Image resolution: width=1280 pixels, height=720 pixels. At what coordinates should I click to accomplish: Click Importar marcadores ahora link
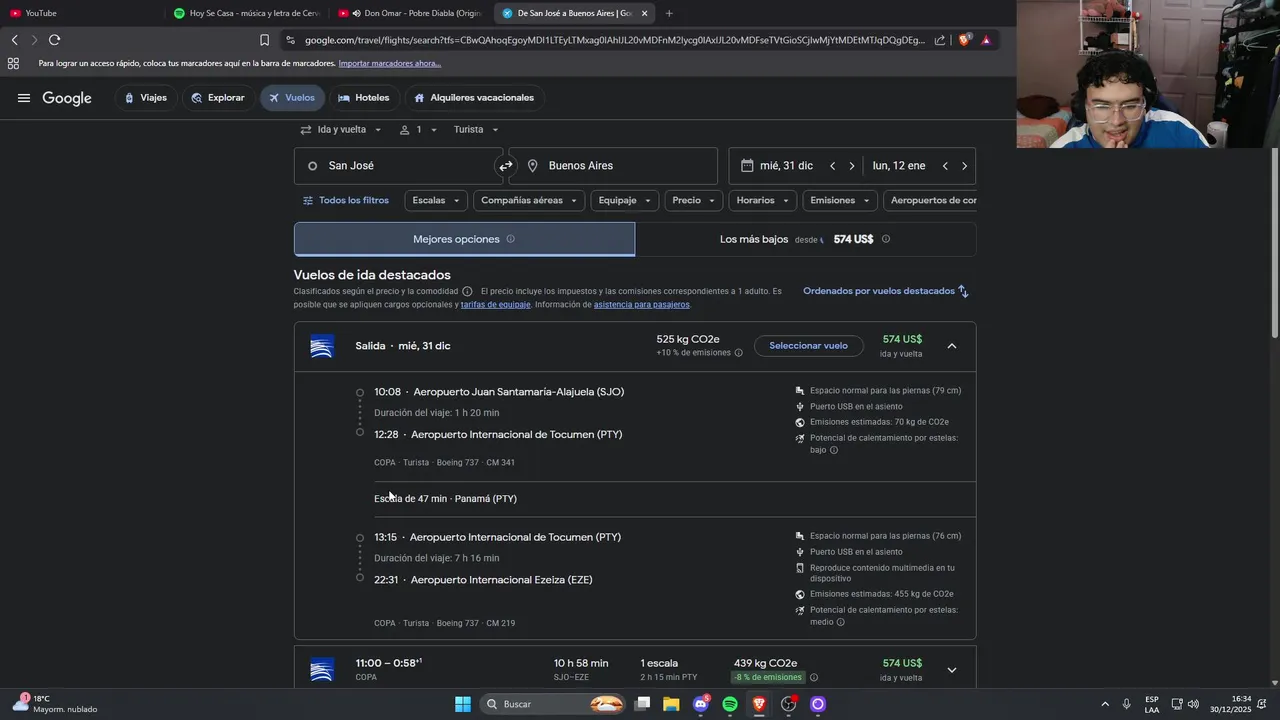coord(390,63)
